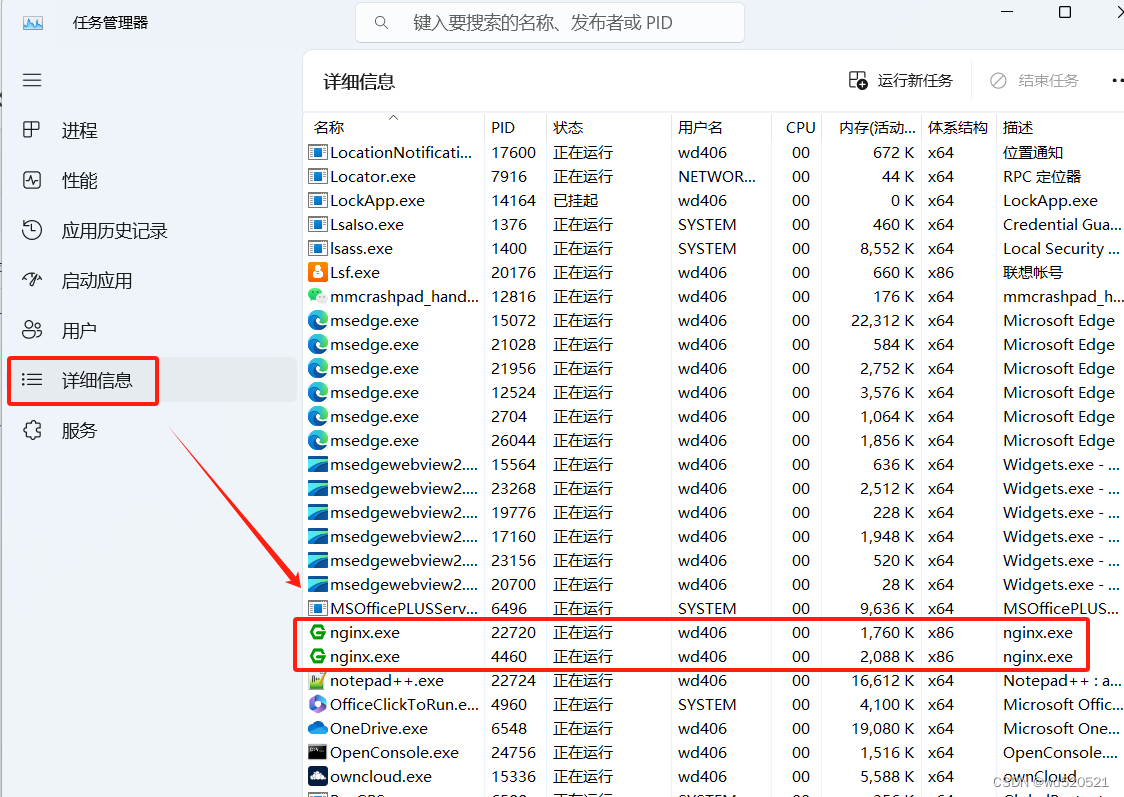Open the more options ellipsis menu
This screenshot has height=797, width=1124.
tap(1116, 80)
